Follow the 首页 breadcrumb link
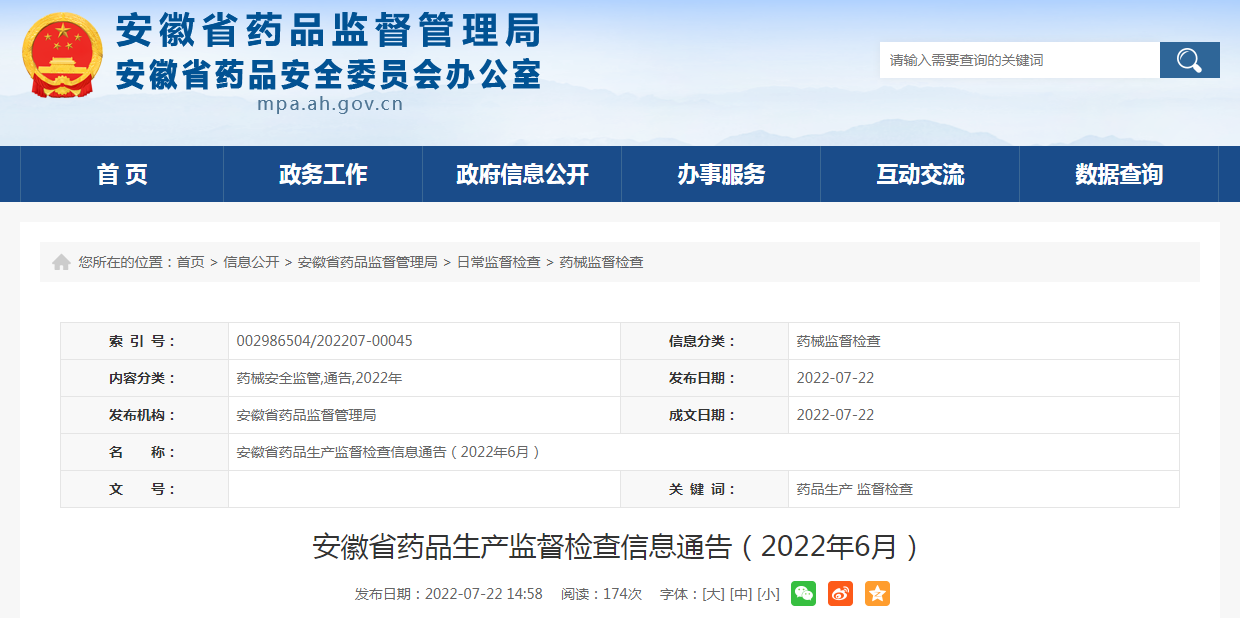 pyautogui.click(x=190, y=262)
